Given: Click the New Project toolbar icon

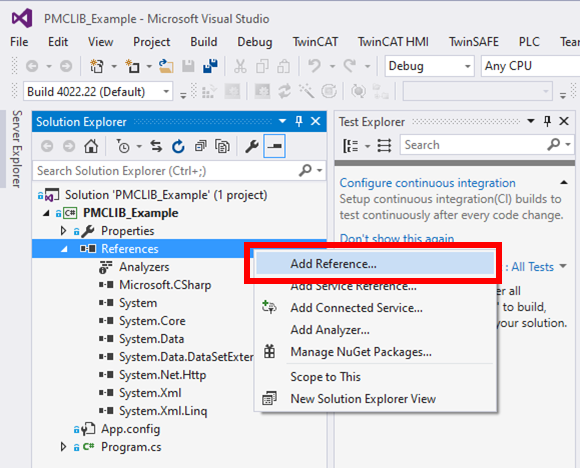Looking at the screenshot, I should tap(97, 66).
